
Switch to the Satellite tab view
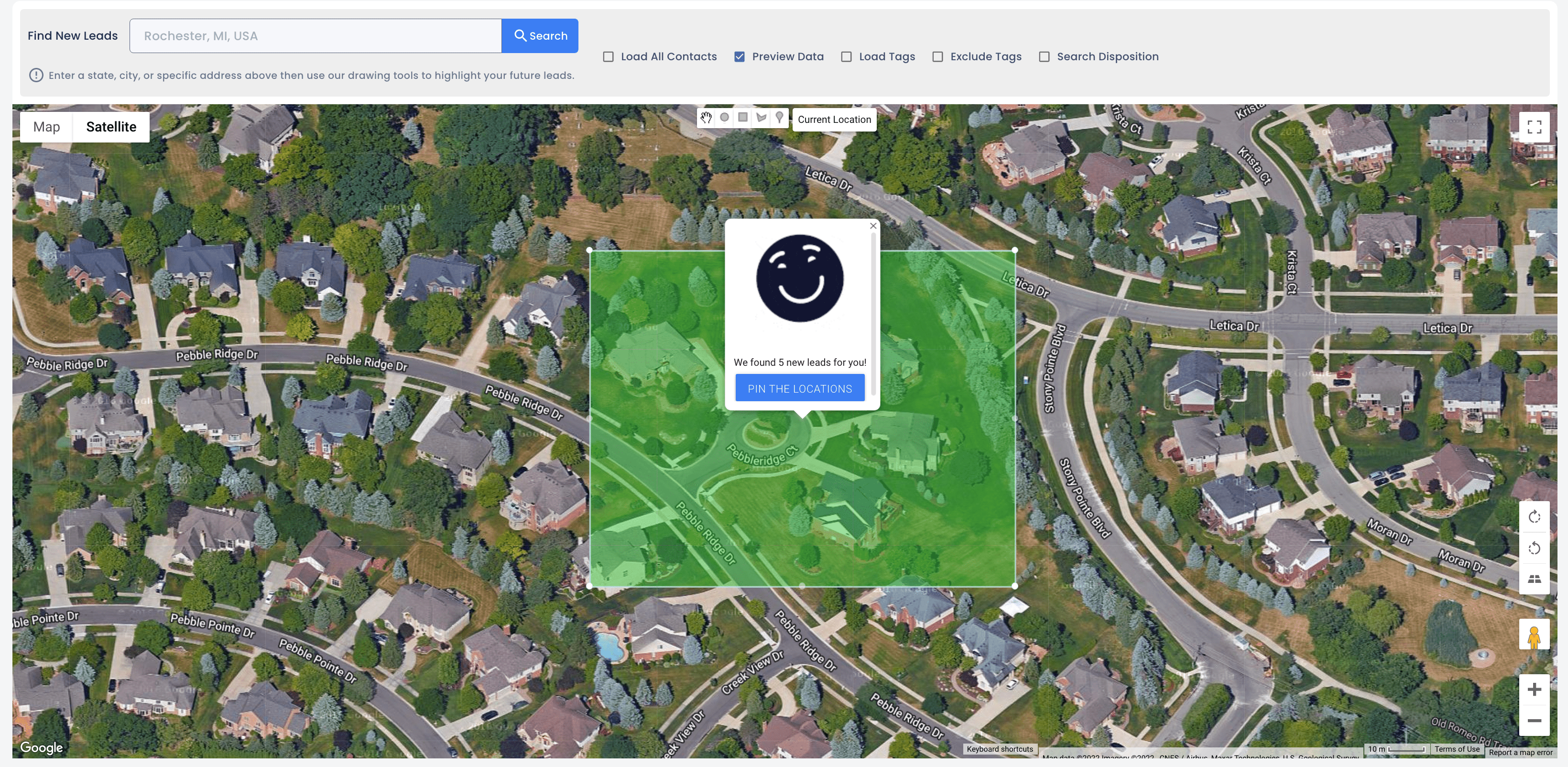(x=110, y=126)
